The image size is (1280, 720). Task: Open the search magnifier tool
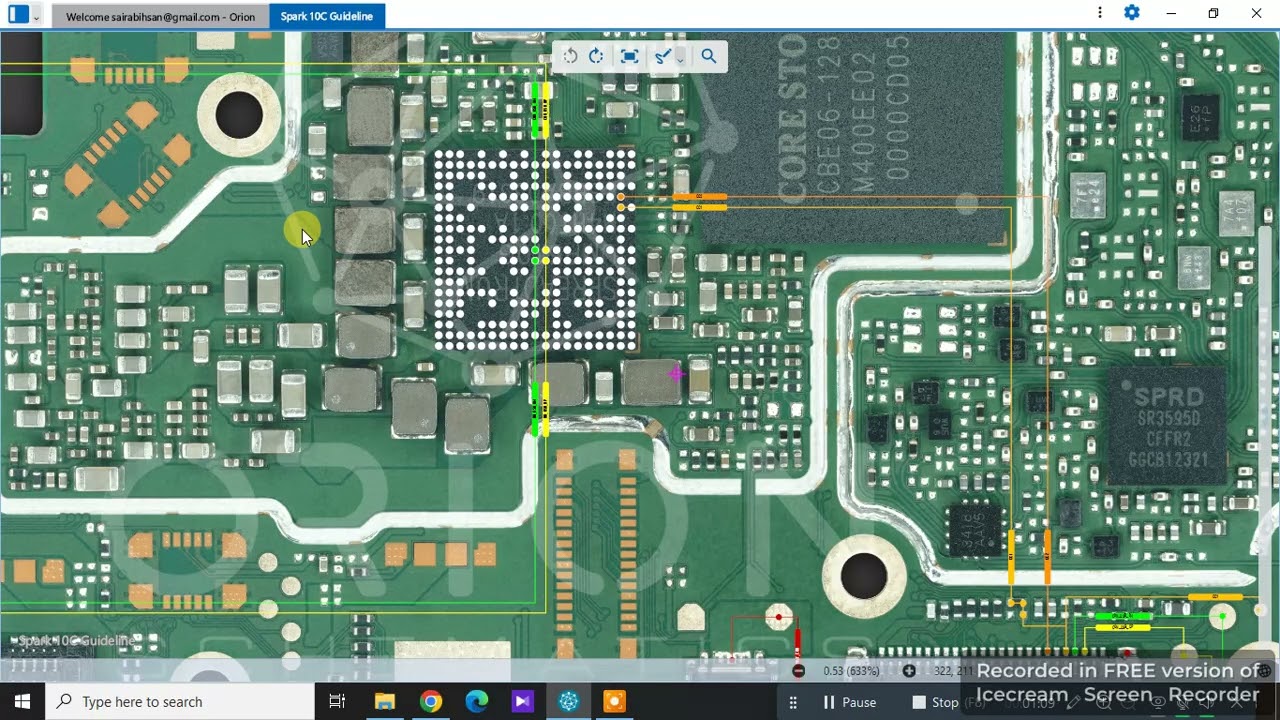tap(709, 56)
